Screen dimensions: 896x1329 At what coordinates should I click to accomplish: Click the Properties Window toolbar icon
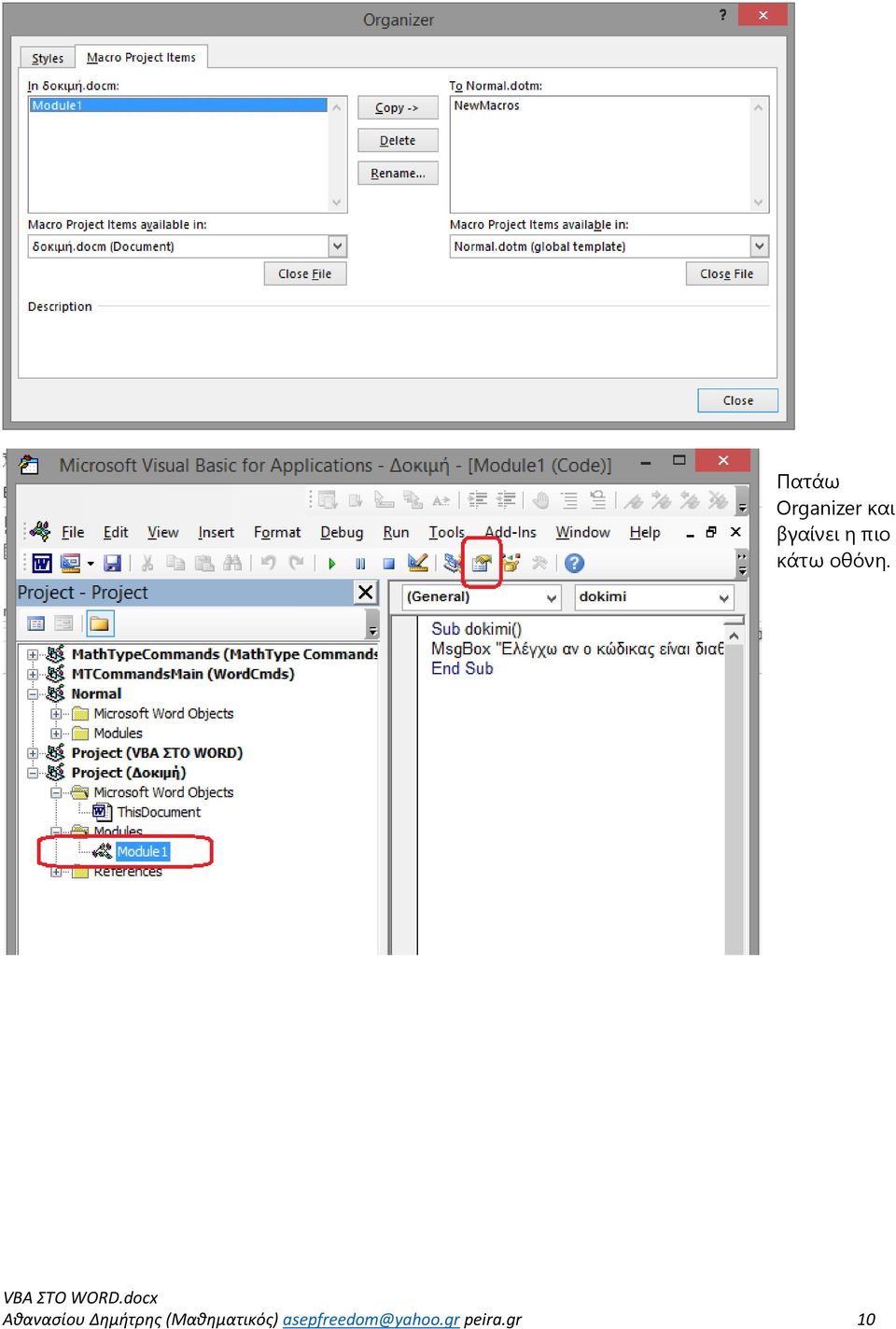[482, 563]
